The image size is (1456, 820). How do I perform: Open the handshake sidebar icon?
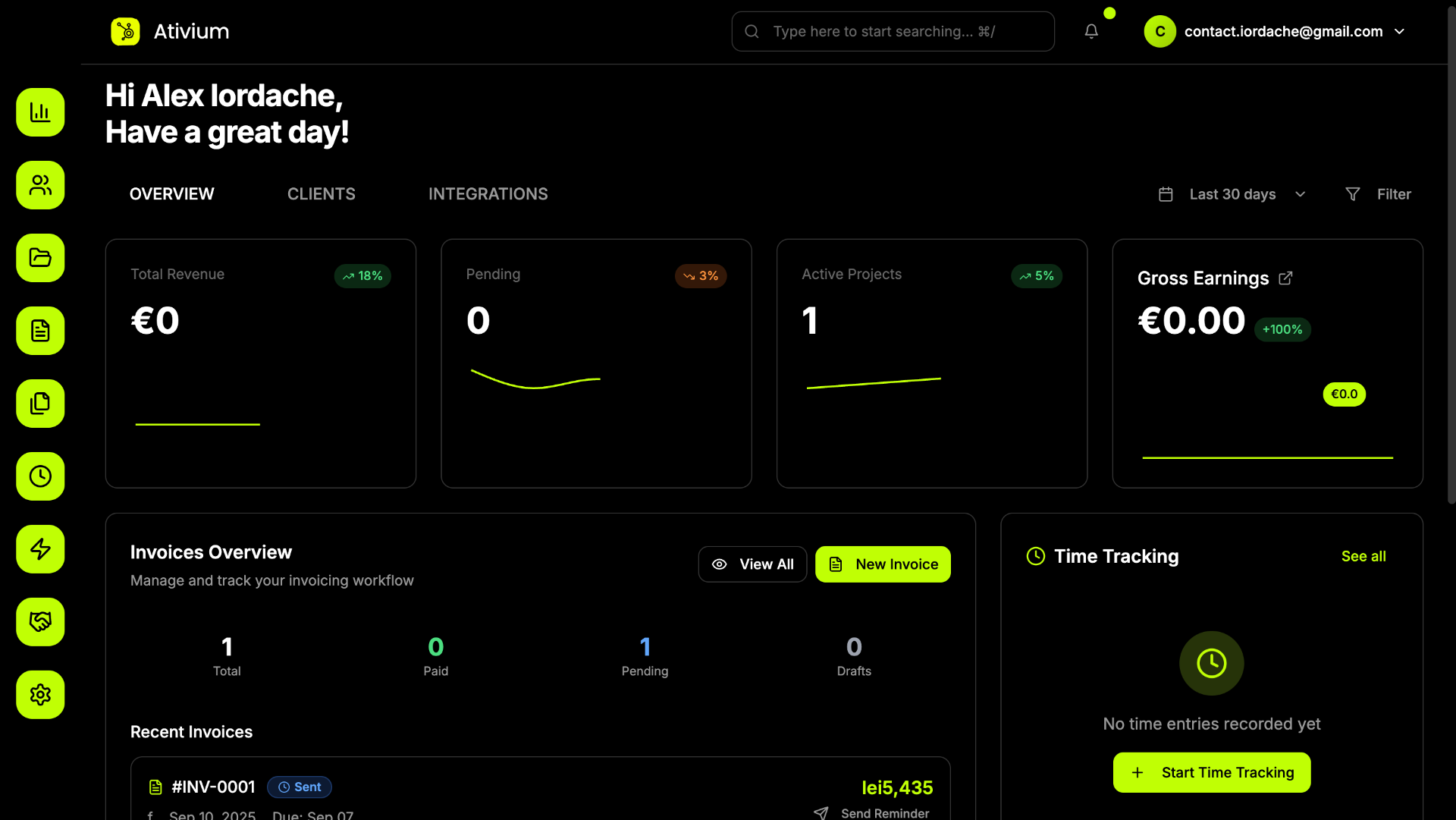(40, 622)
